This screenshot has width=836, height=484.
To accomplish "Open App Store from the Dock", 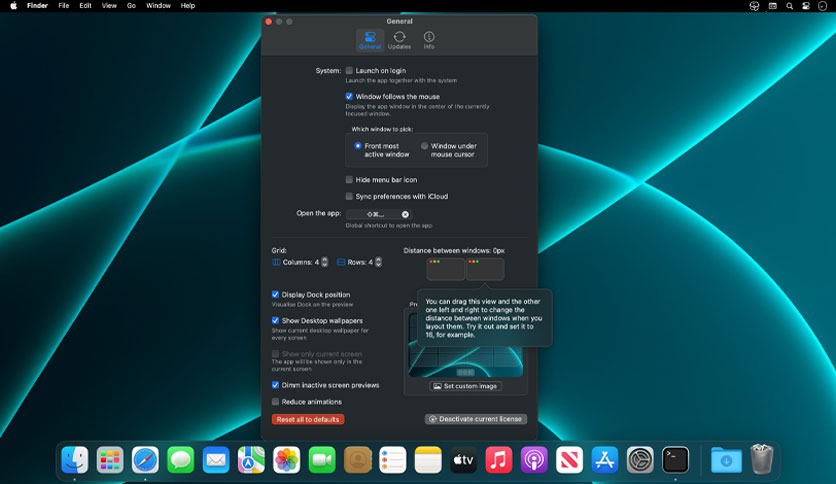I will (605, 459).
